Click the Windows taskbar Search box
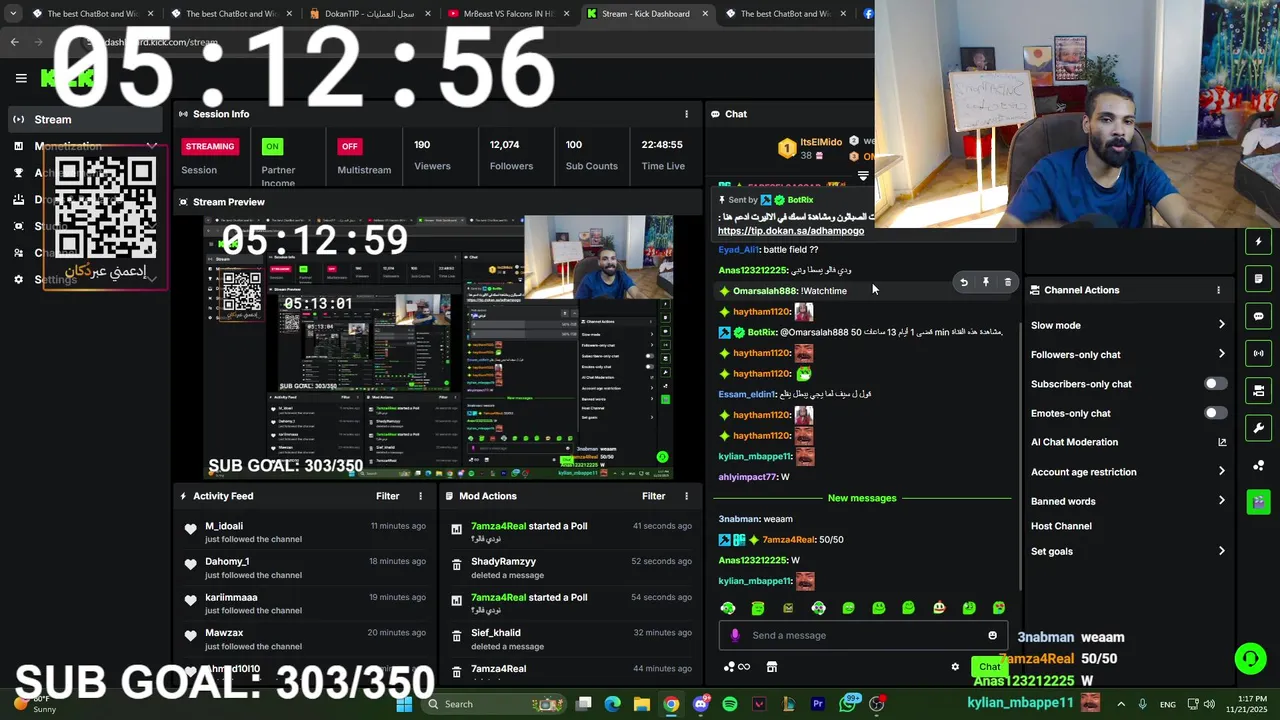The width and height of the screenshot is (1280, 720). tap(494, 704)
